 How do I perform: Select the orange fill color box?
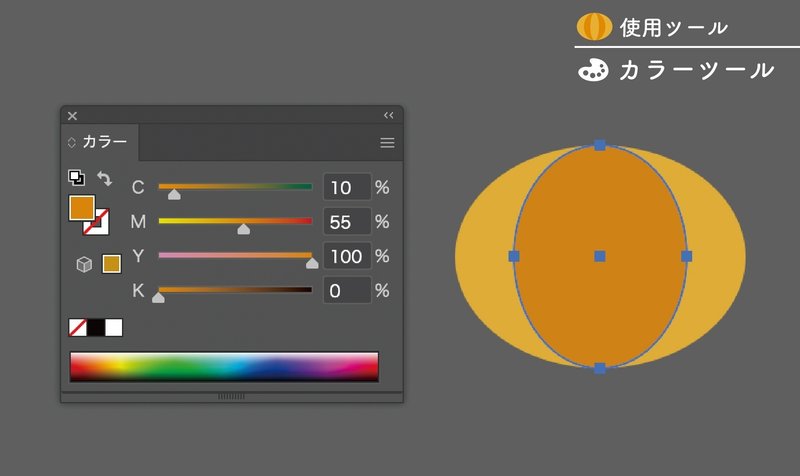point(82,208)
